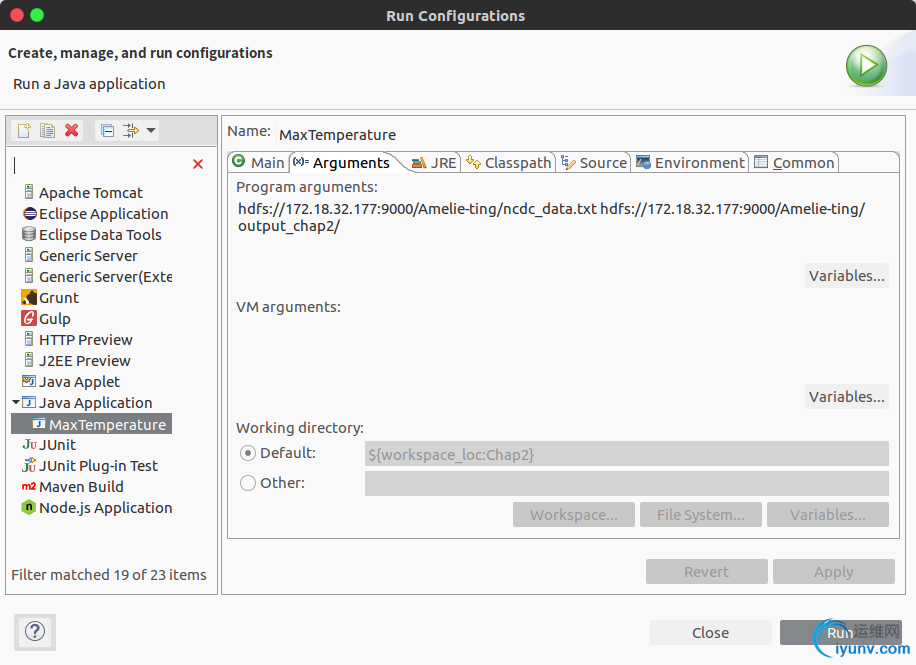Click the Name field MaxTemperature
Viewport: 916px width, 665px height.
(x=590, y=135)
